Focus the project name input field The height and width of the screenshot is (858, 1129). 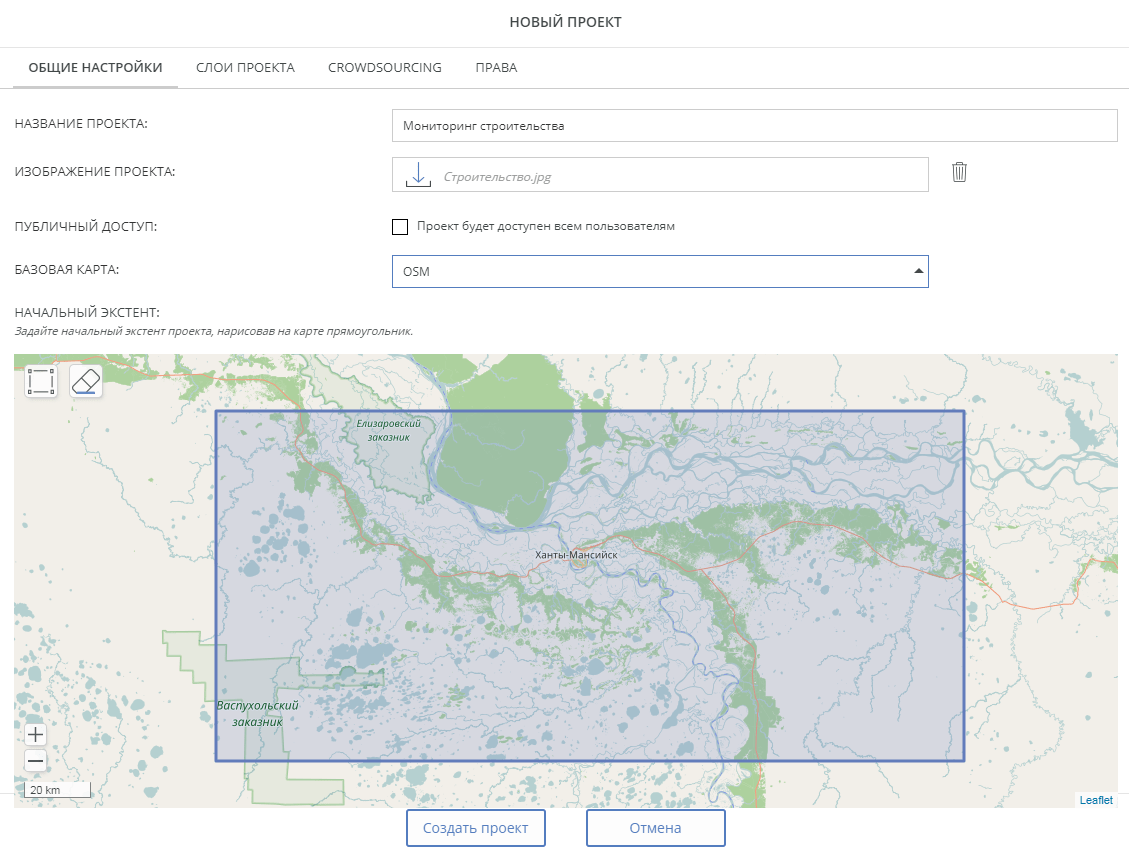755,125
